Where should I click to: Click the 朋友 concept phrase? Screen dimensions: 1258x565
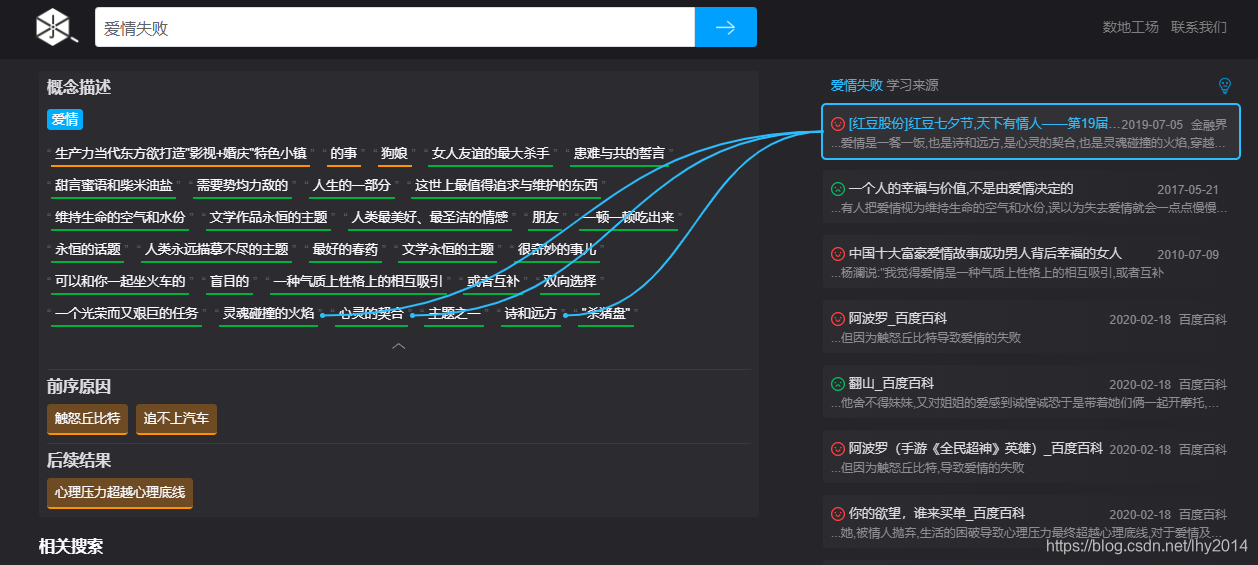544,218
